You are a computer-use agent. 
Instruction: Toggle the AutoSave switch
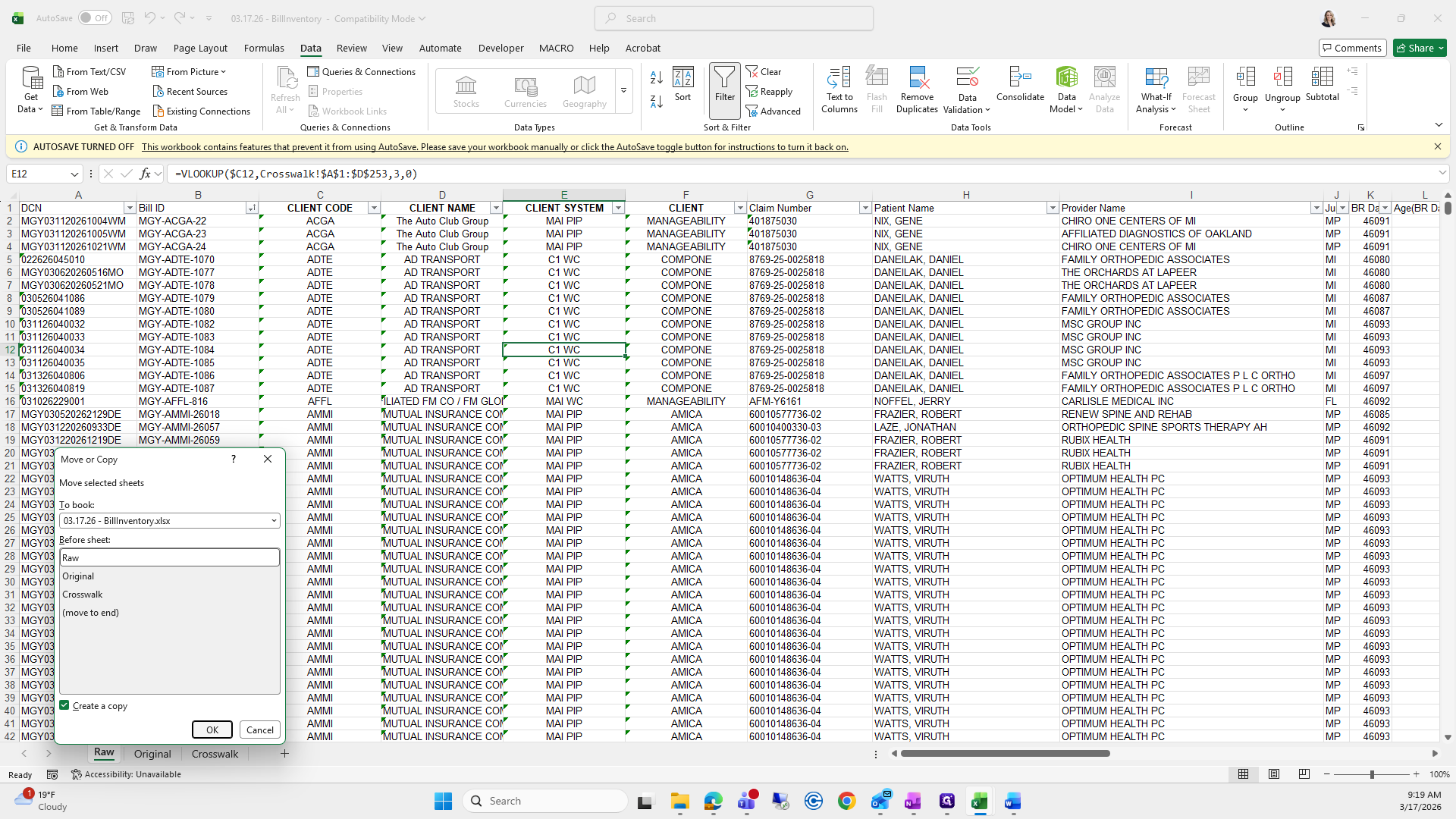click(94, 18)
